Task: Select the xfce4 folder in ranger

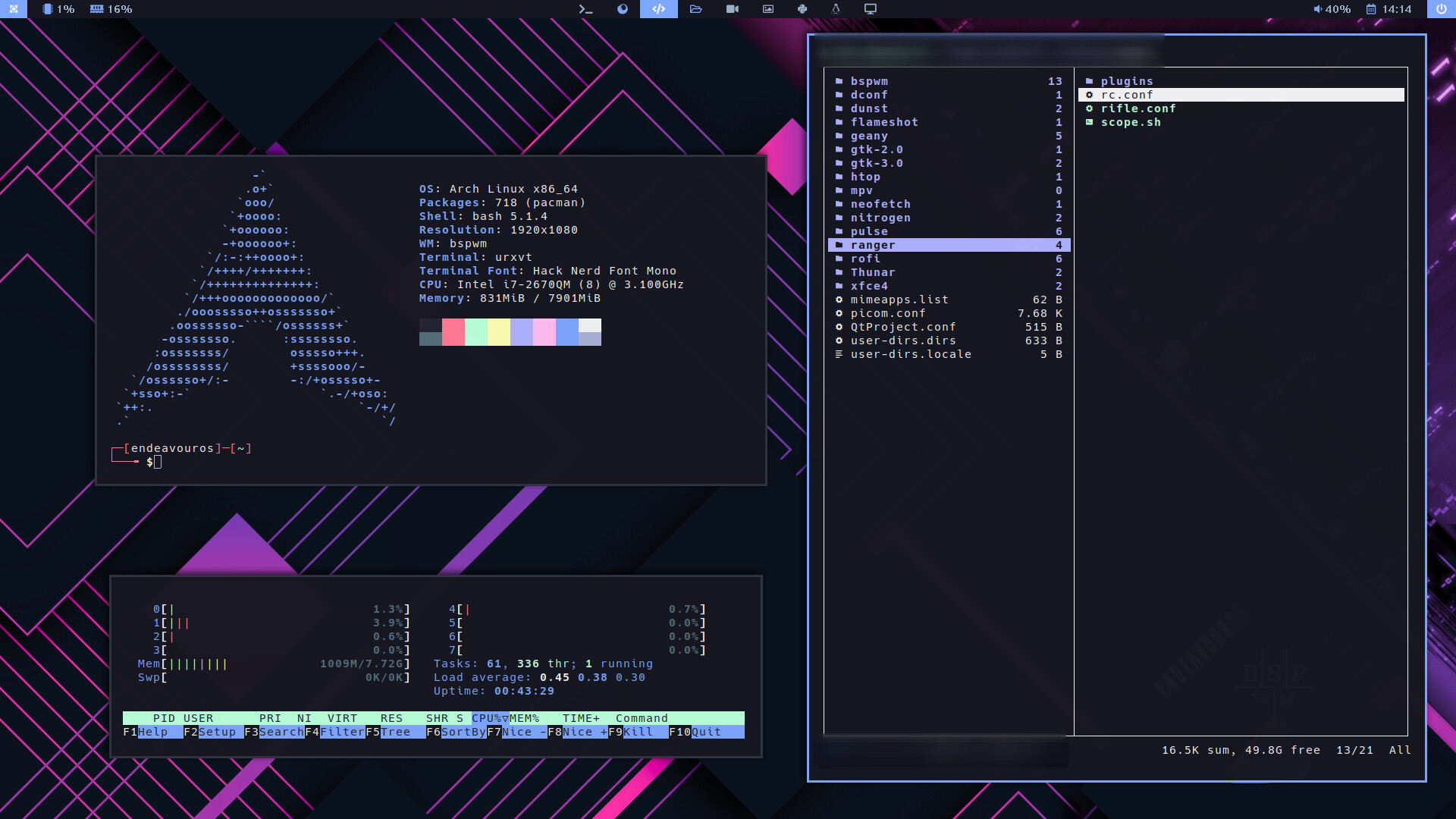Action: tap(949, 286)
